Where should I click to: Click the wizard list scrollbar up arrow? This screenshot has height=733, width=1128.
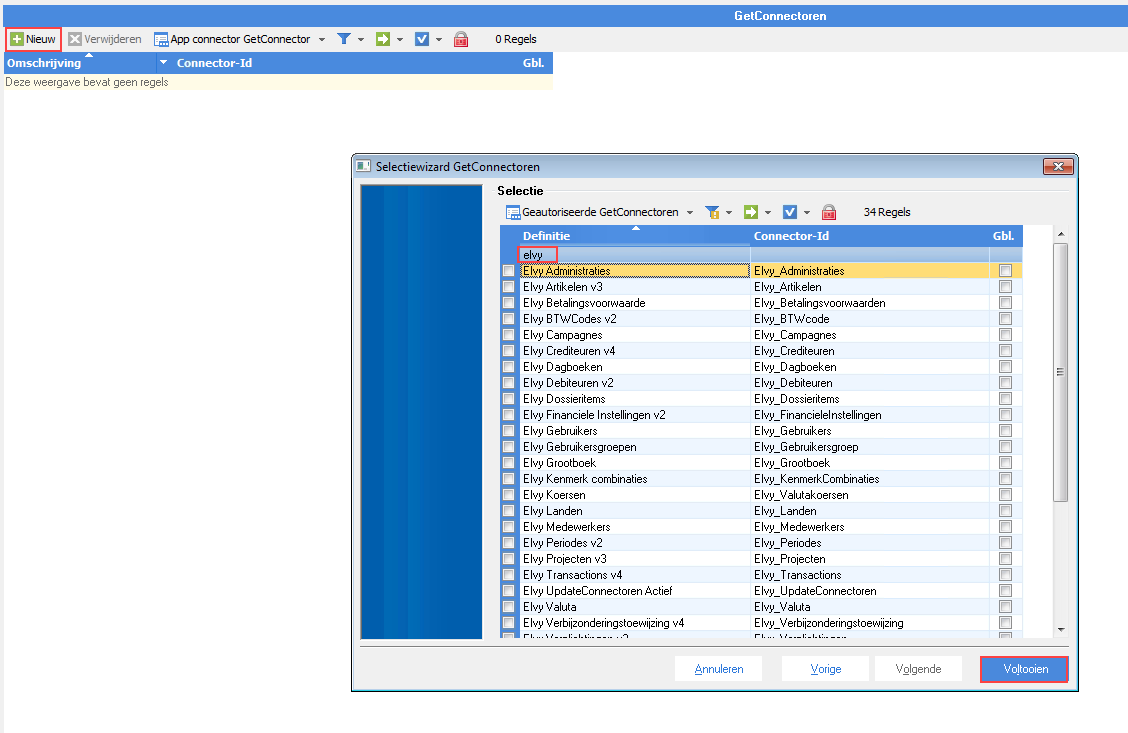coord(1060,235)
